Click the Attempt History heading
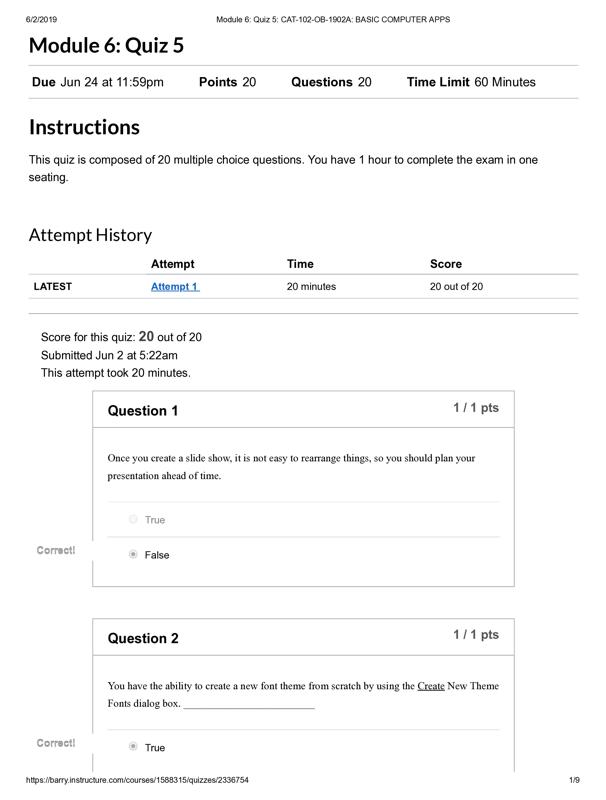The height and width of the screenshot is (800, 606). (x=90, y=235)
